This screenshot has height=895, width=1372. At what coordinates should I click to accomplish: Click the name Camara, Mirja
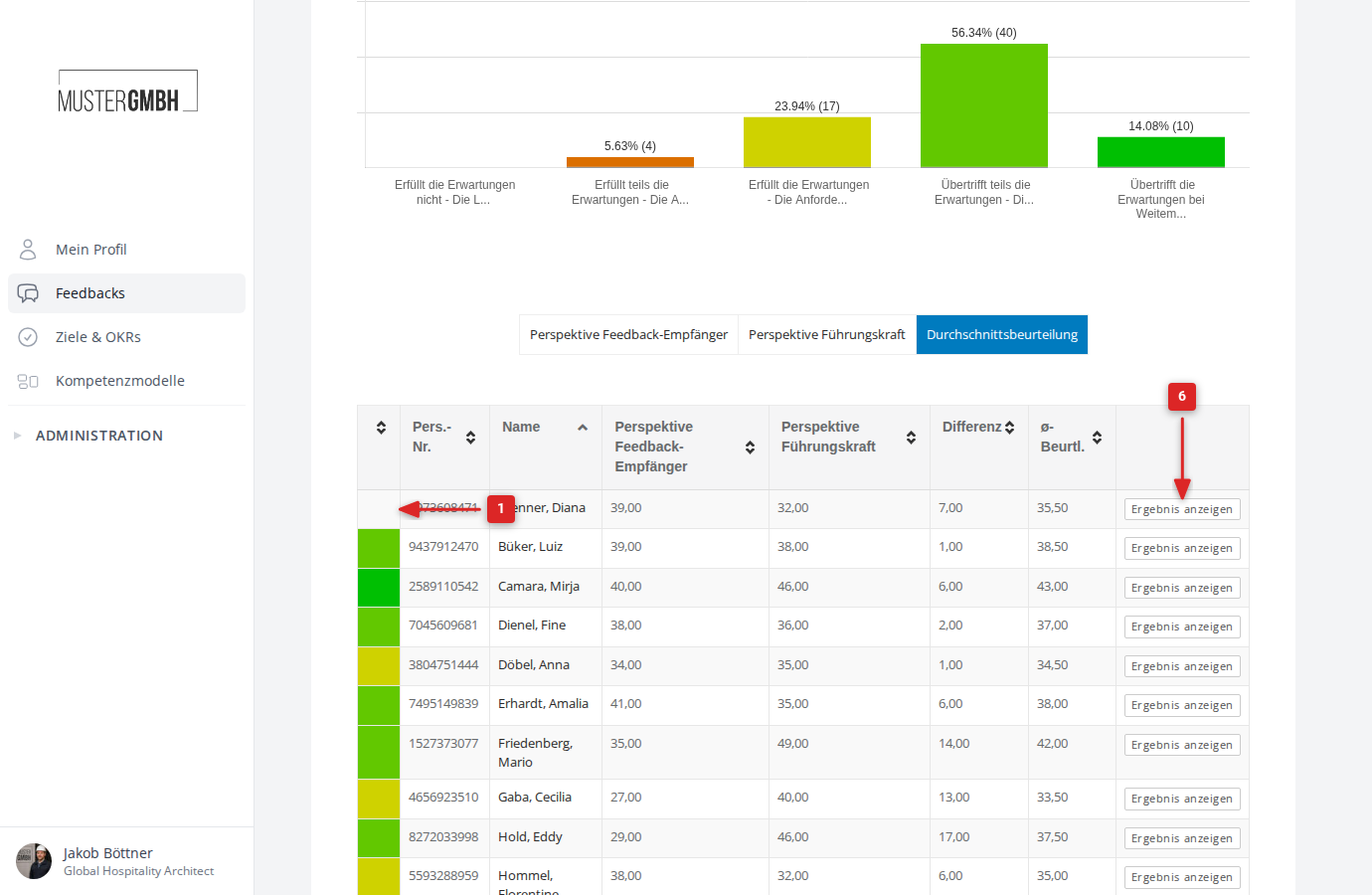click(x=539, y=587)
